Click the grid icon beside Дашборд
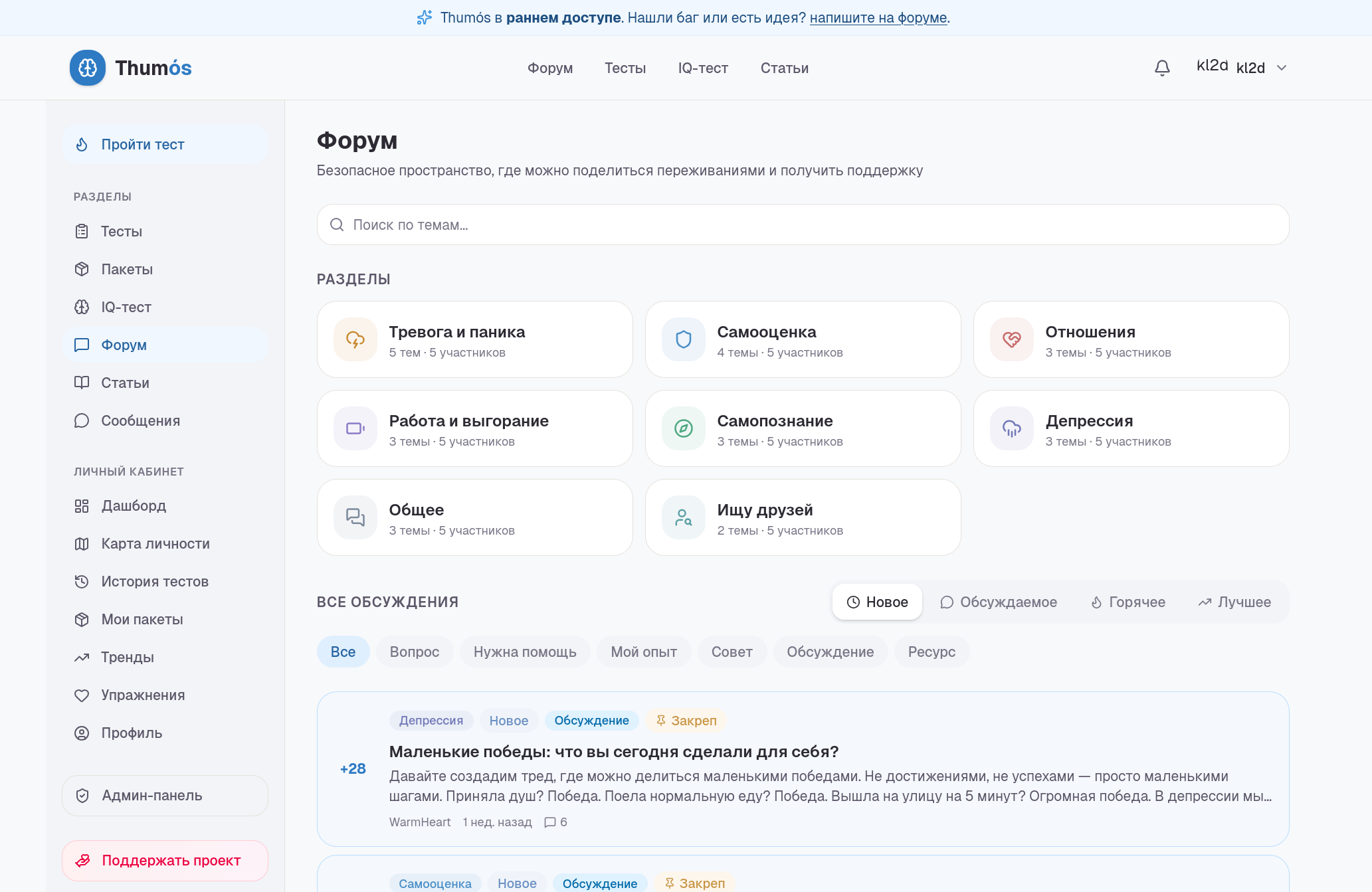Screen dimensions: 1372x892 coord(82,506)
